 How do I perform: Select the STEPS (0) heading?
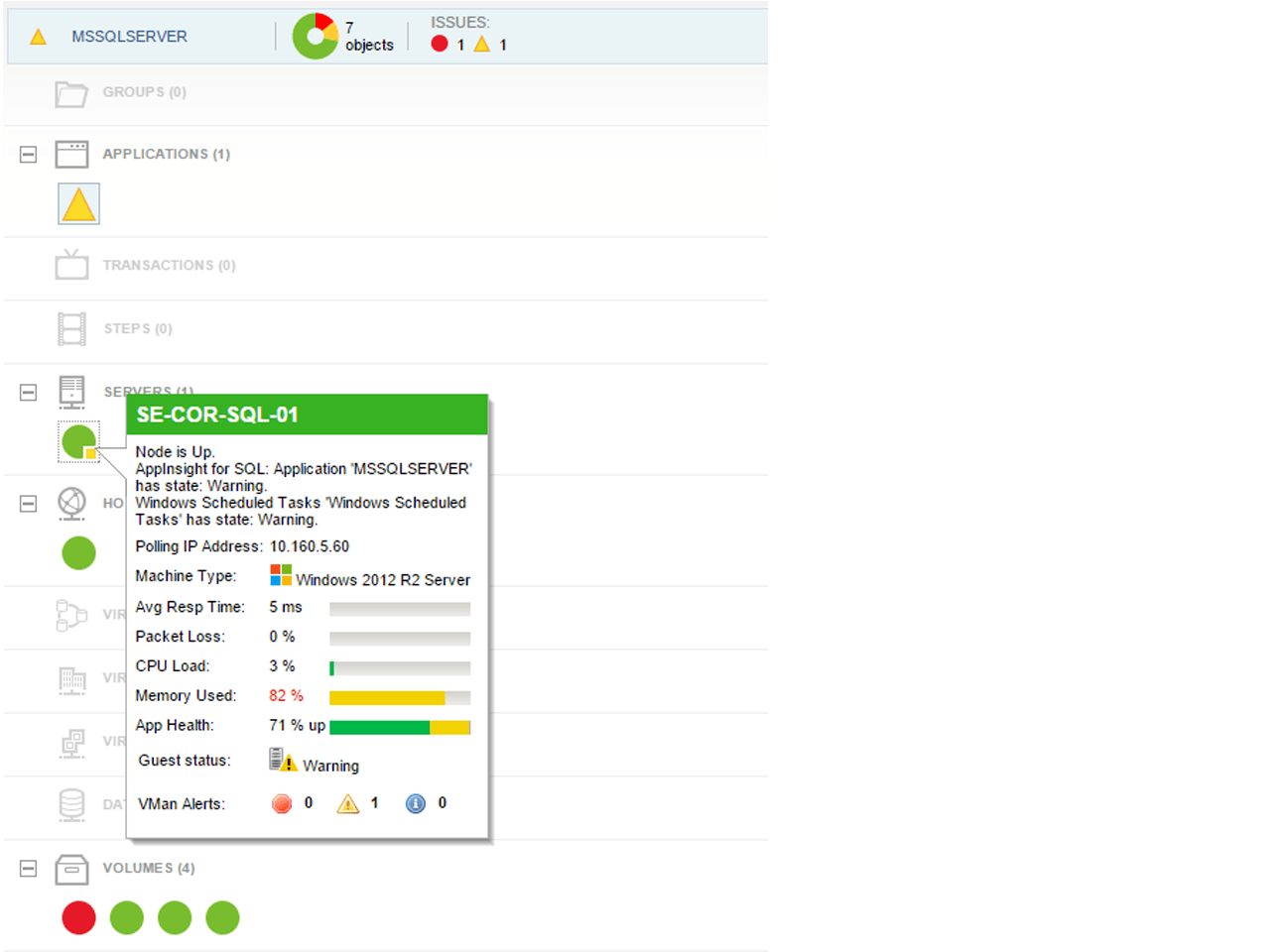point(138,328)
